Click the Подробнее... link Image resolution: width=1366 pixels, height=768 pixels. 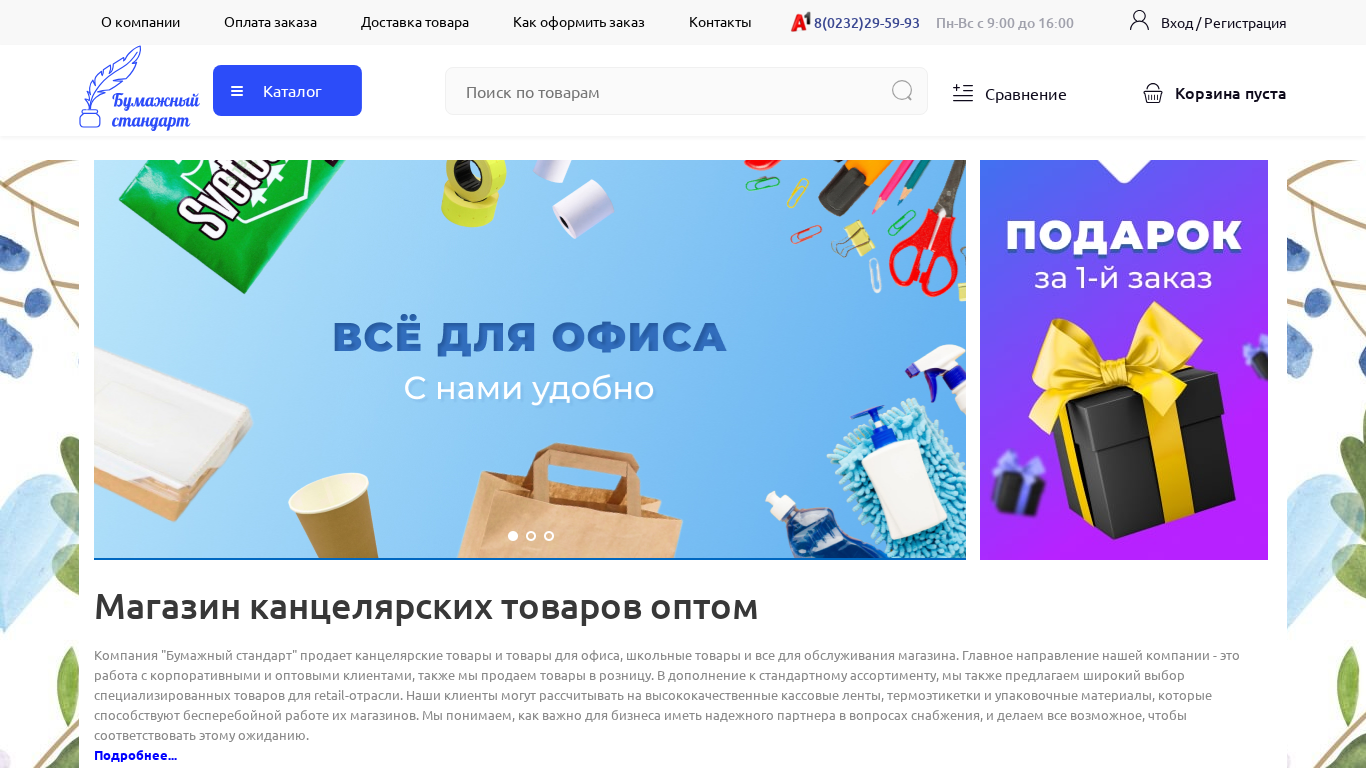pos(135,755)
